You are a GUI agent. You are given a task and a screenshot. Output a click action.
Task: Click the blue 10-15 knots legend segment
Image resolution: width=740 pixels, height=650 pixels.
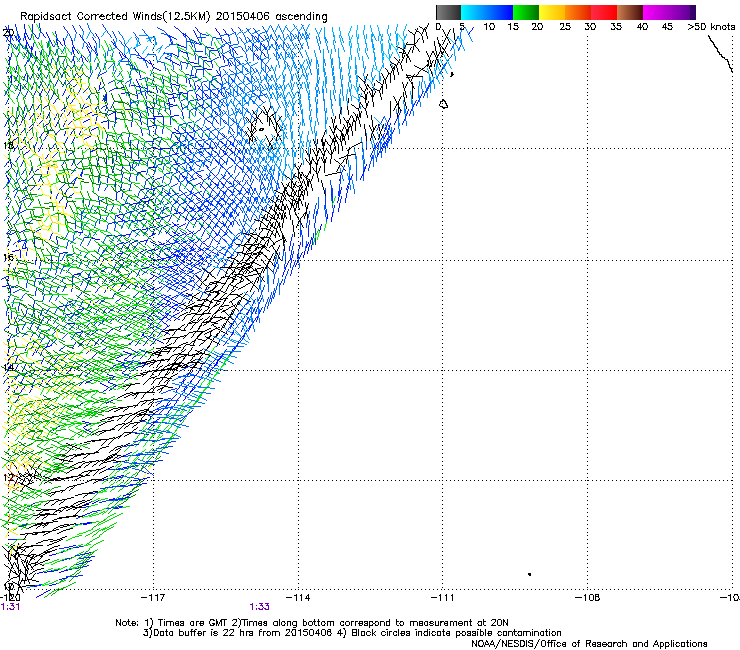(x=500, y=12)
